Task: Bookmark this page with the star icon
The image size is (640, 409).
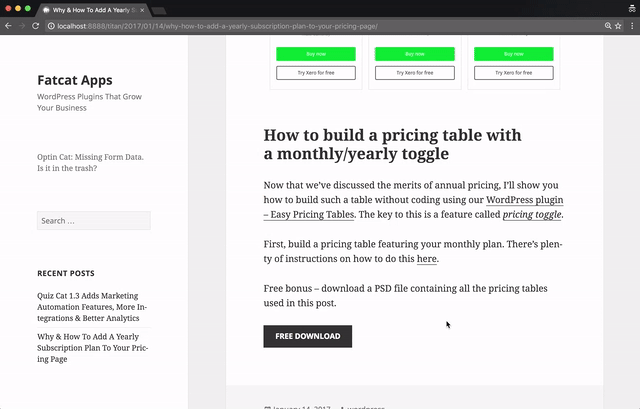Action: click(619, 25)
